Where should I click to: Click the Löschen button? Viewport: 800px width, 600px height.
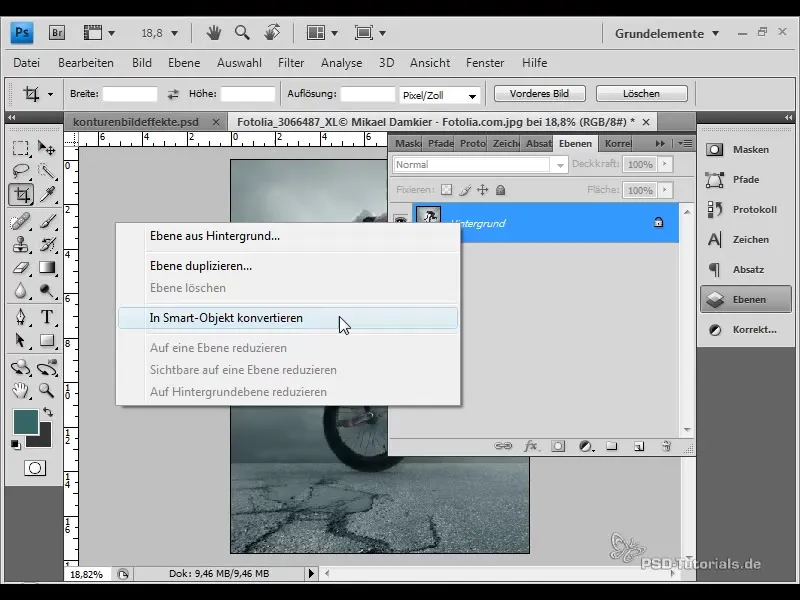click(641, 93)
